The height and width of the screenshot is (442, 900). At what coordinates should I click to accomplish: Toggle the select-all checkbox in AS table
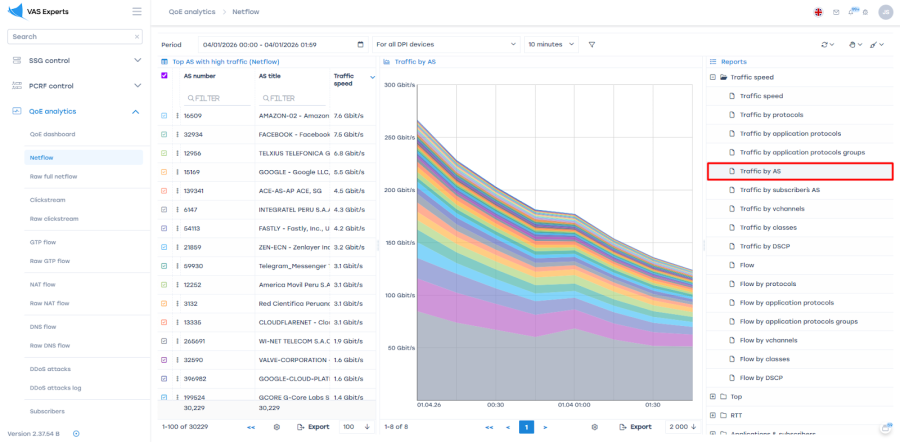(164, 76)
